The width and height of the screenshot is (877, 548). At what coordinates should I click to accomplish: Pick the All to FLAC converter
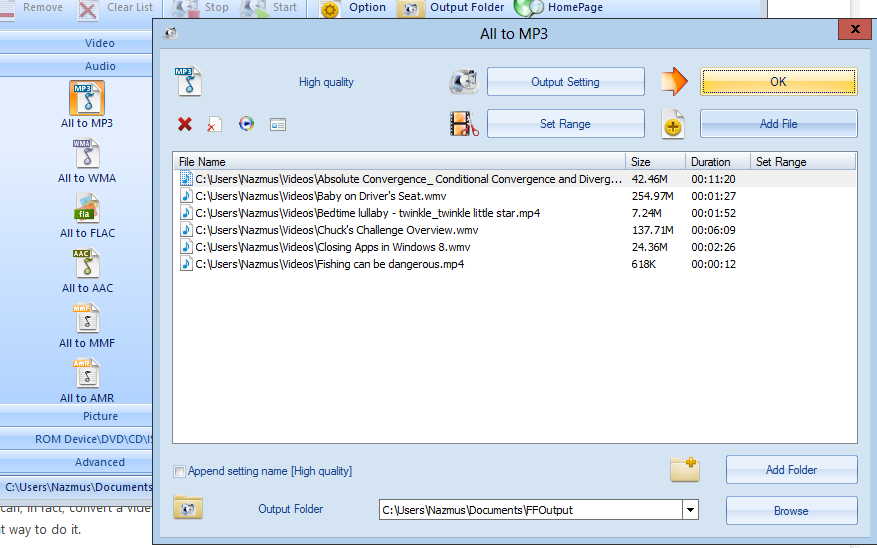(x=87, y=209)
